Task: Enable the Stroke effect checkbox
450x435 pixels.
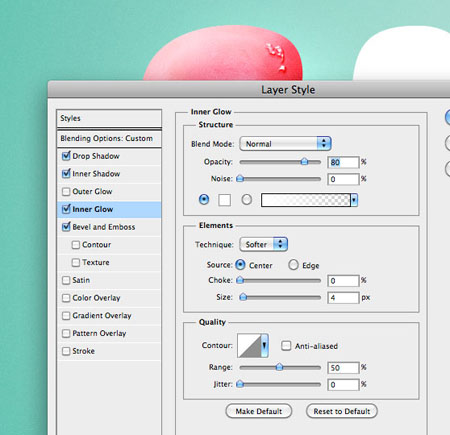Action: coord(66,351)
